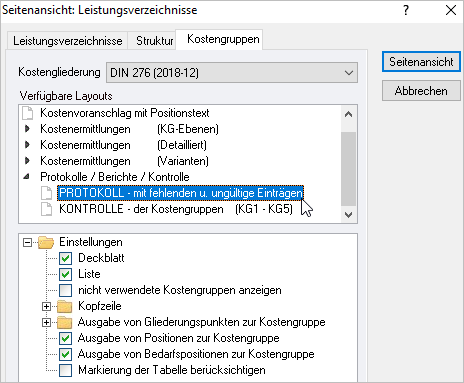Uncheck the Liste checkbox
Viewport: 464px width, 383px height.
[x=65, y=274]
